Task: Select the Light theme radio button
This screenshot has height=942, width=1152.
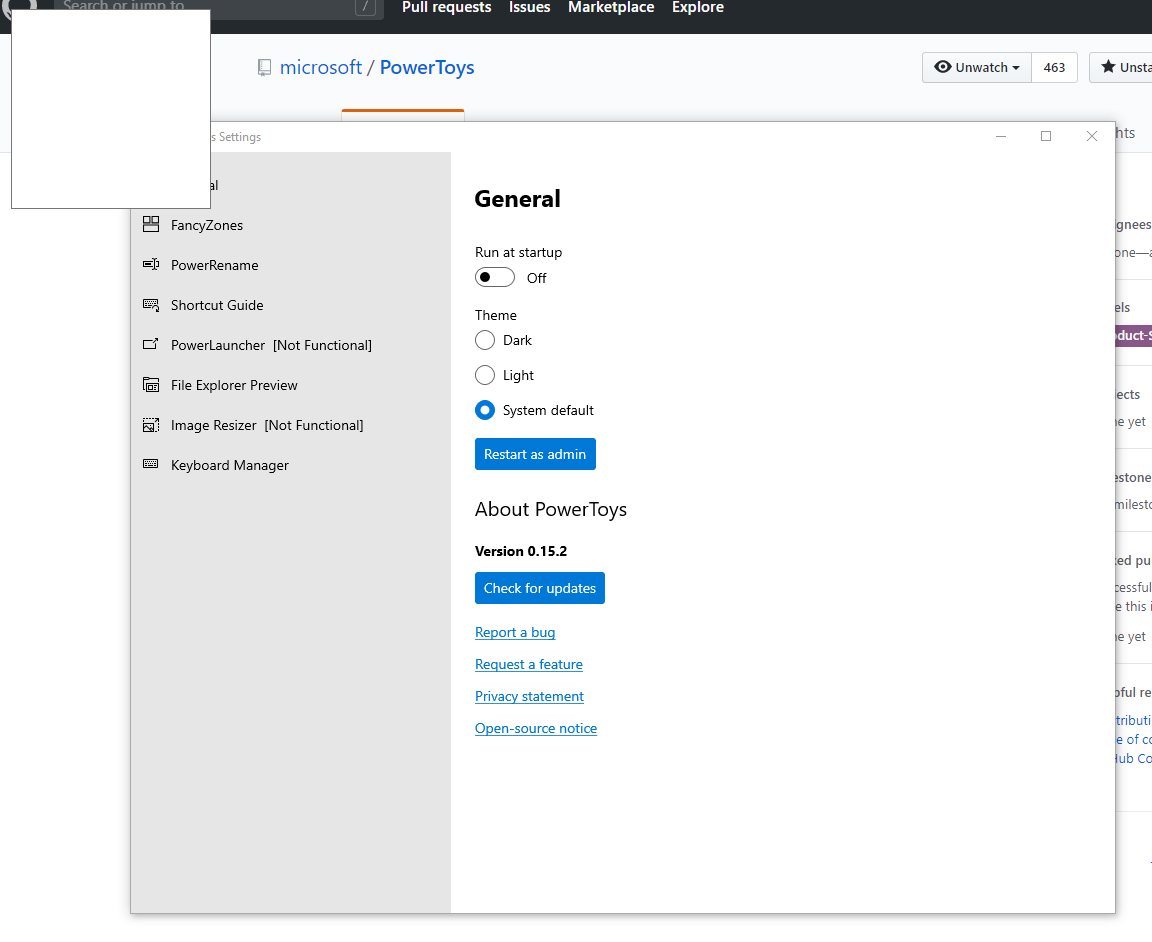Action: (485, 375)
